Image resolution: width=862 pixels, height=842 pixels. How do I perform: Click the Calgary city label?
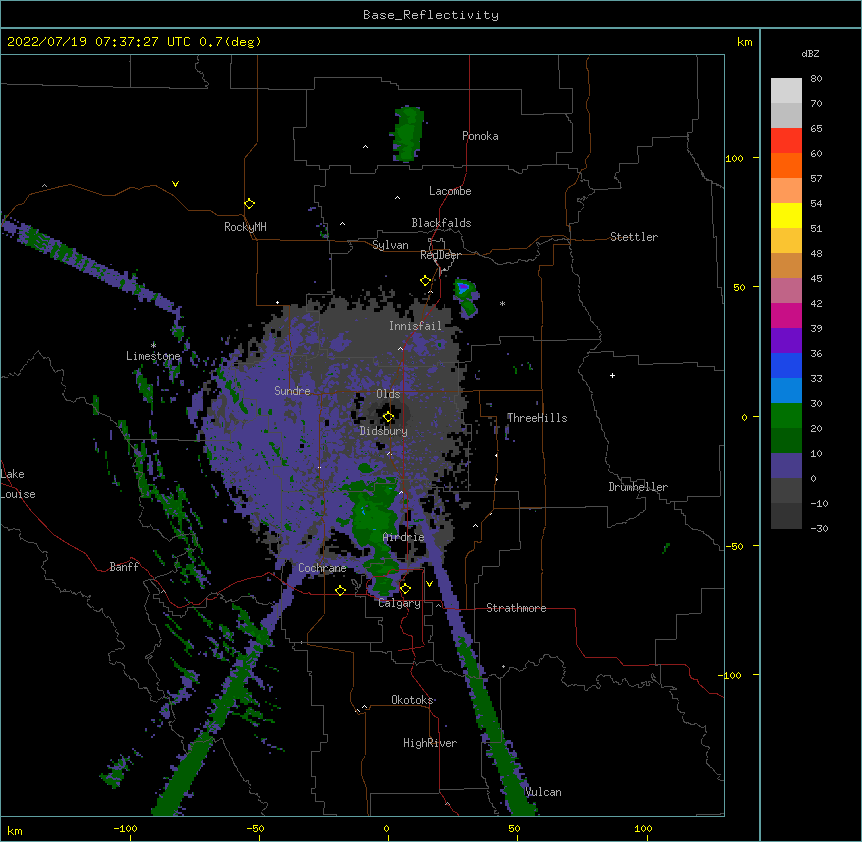399,603
